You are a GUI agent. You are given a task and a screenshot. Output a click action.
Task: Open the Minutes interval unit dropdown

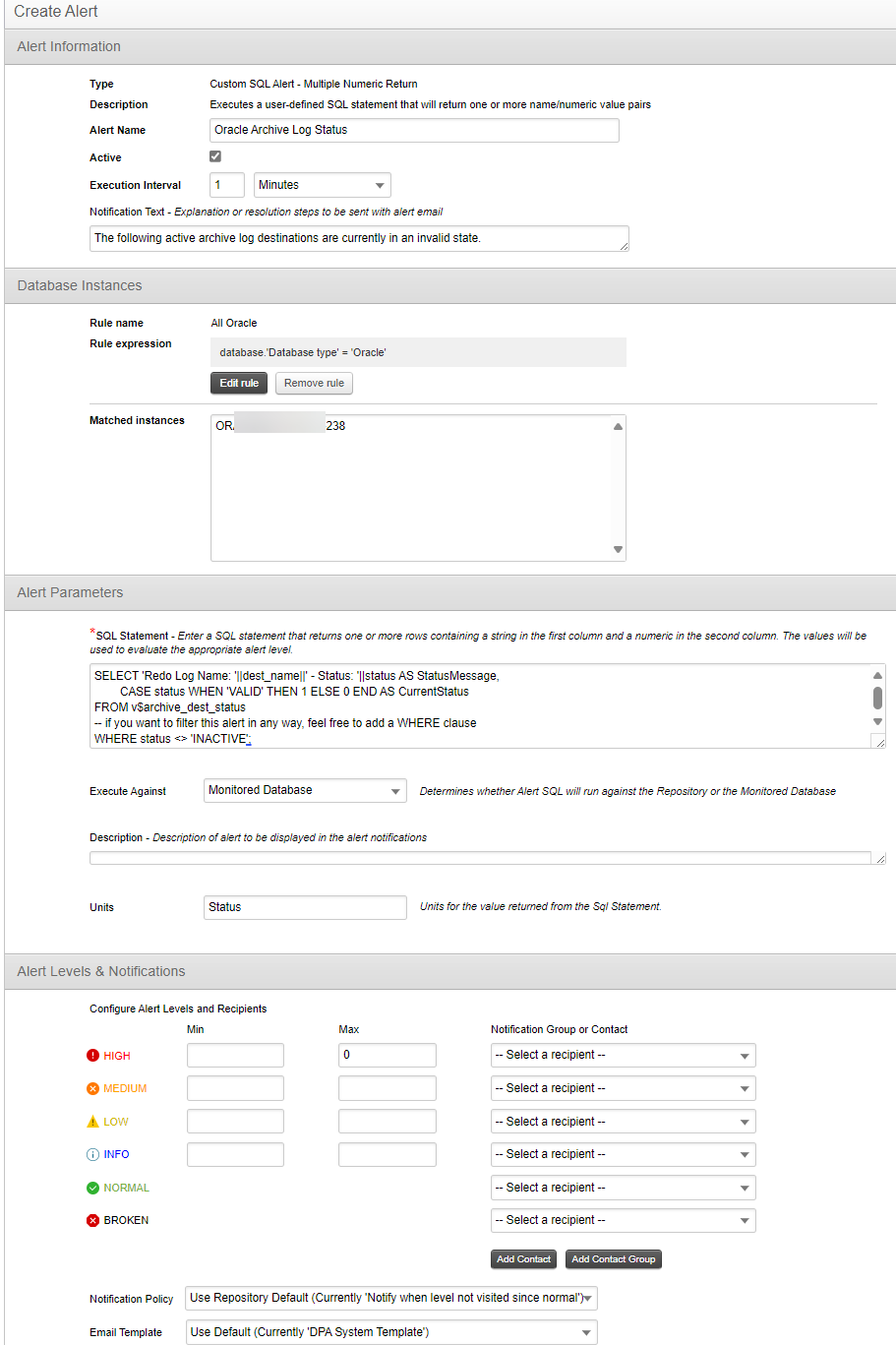point(323,185)
